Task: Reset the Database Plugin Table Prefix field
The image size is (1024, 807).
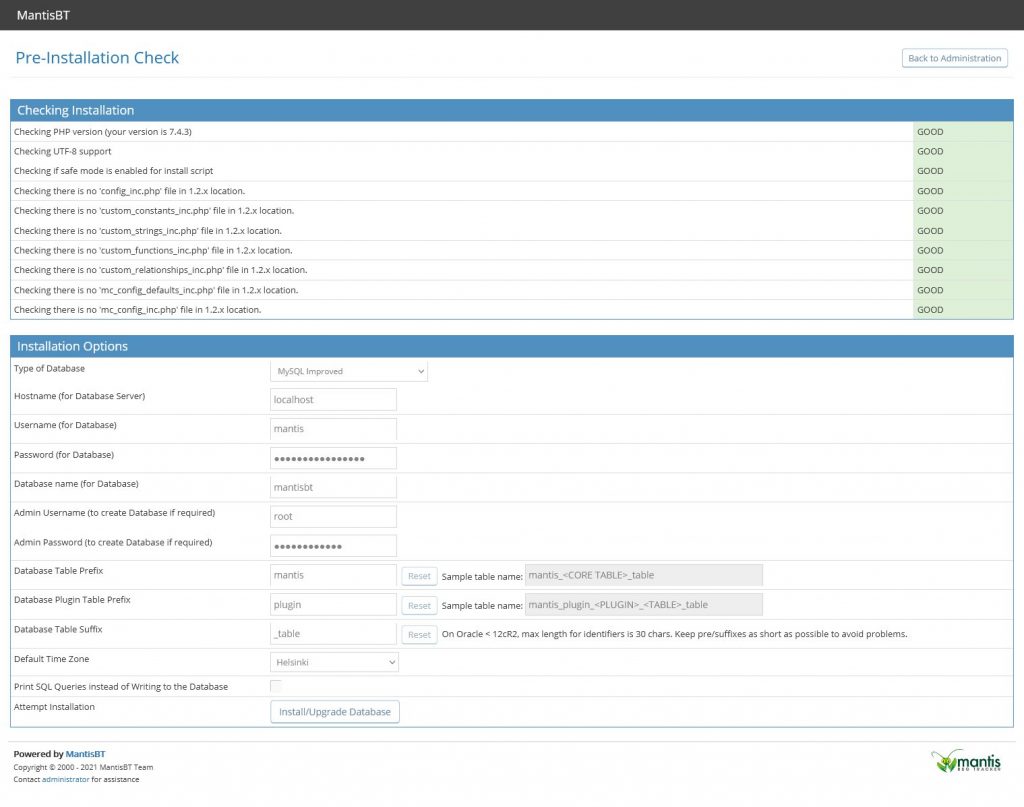Action: pos(419,604)
